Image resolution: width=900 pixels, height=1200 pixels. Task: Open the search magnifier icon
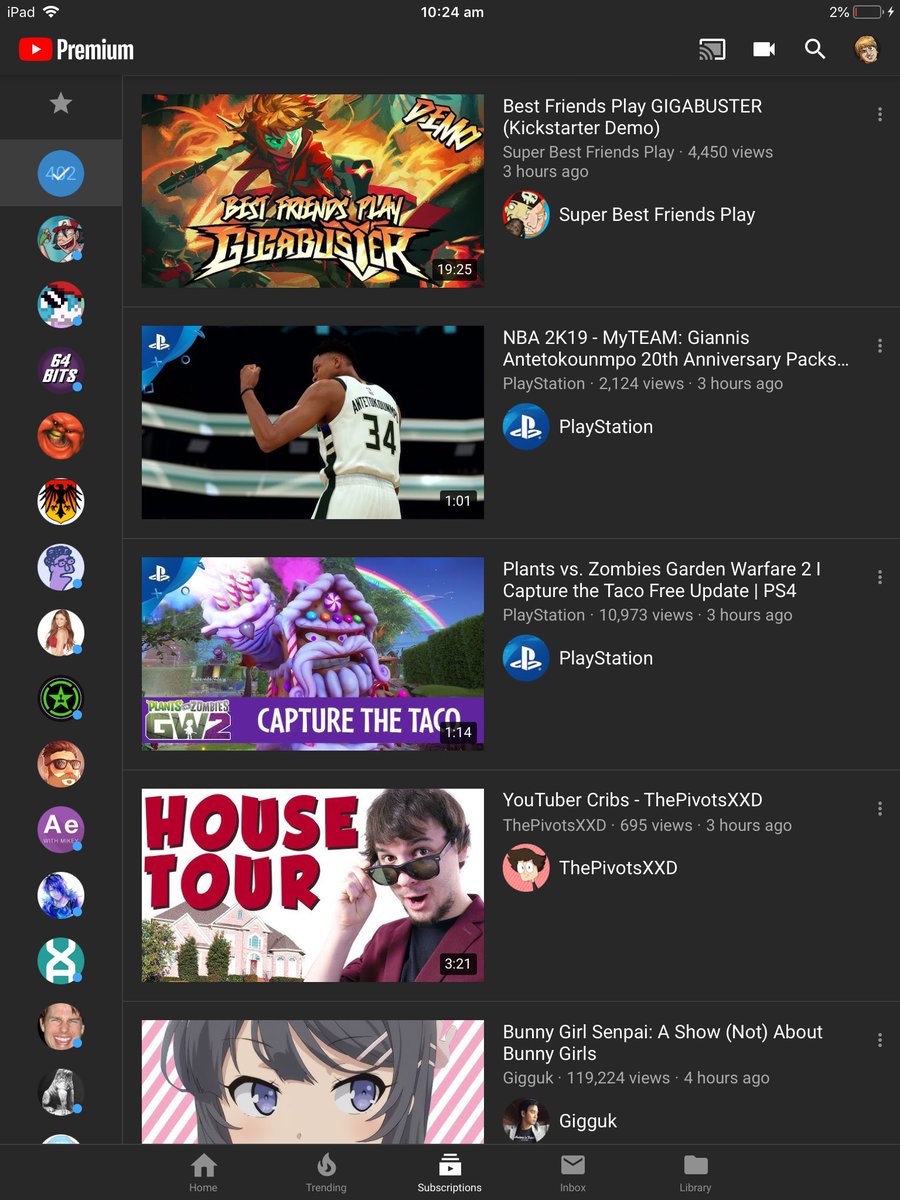click(815, 49)
